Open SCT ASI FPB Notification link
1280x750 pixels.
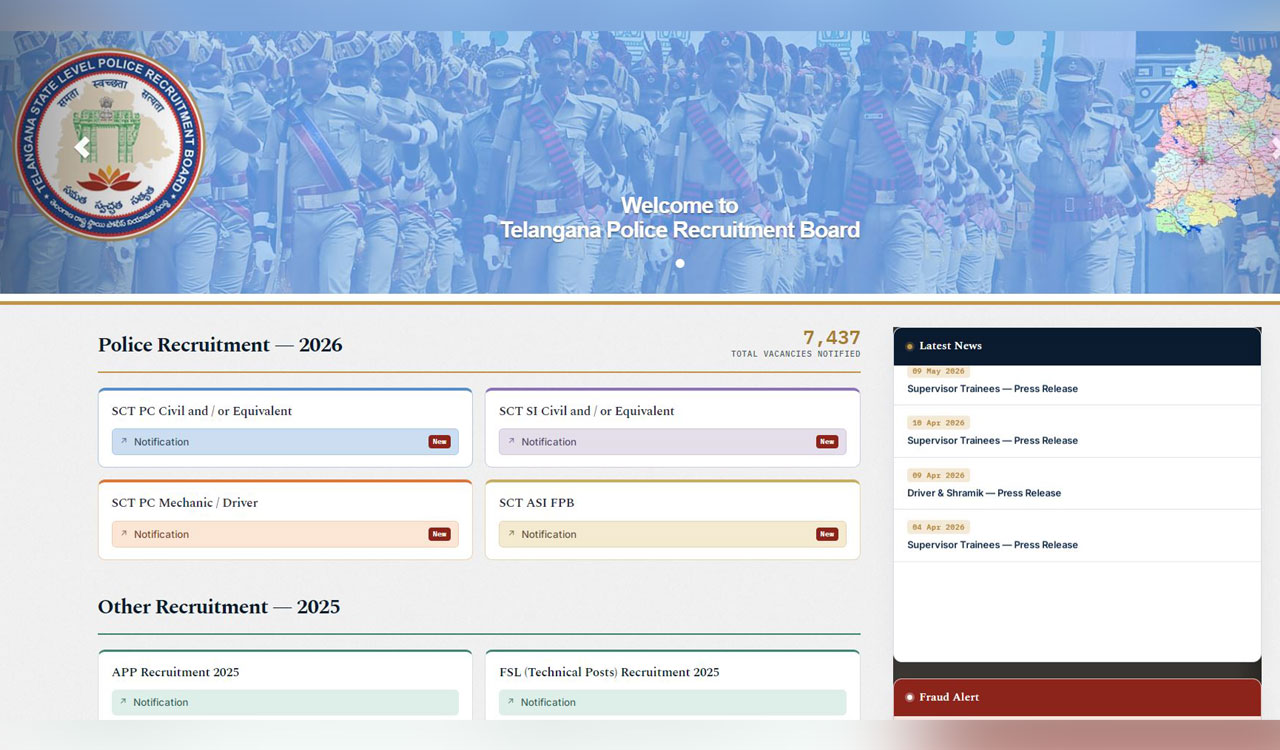(672, 534)
